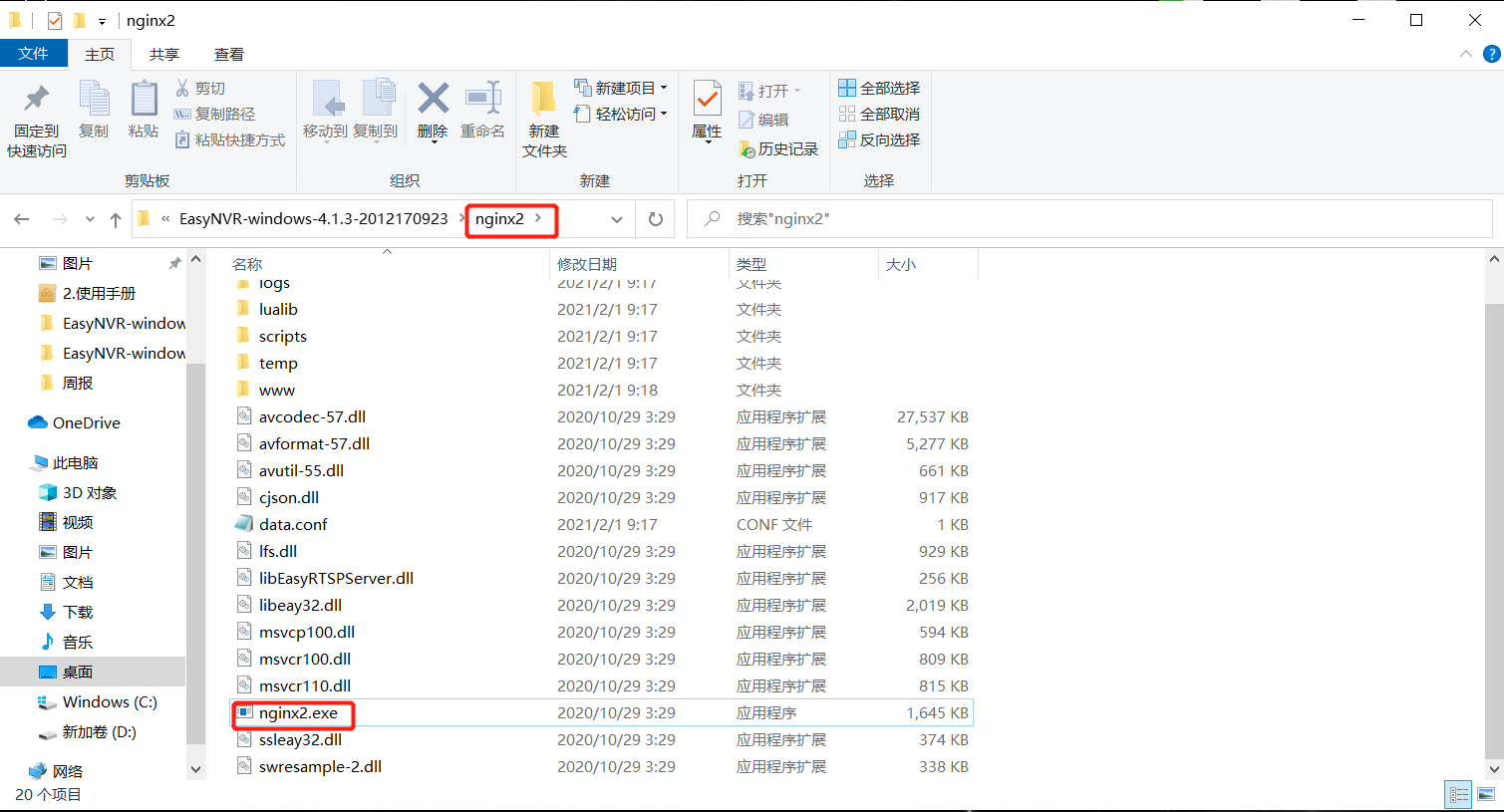Viewport: 1504px width, 812px height.
Task: Switch to the Home (主页) tab
Action: (x=100, y=54)
